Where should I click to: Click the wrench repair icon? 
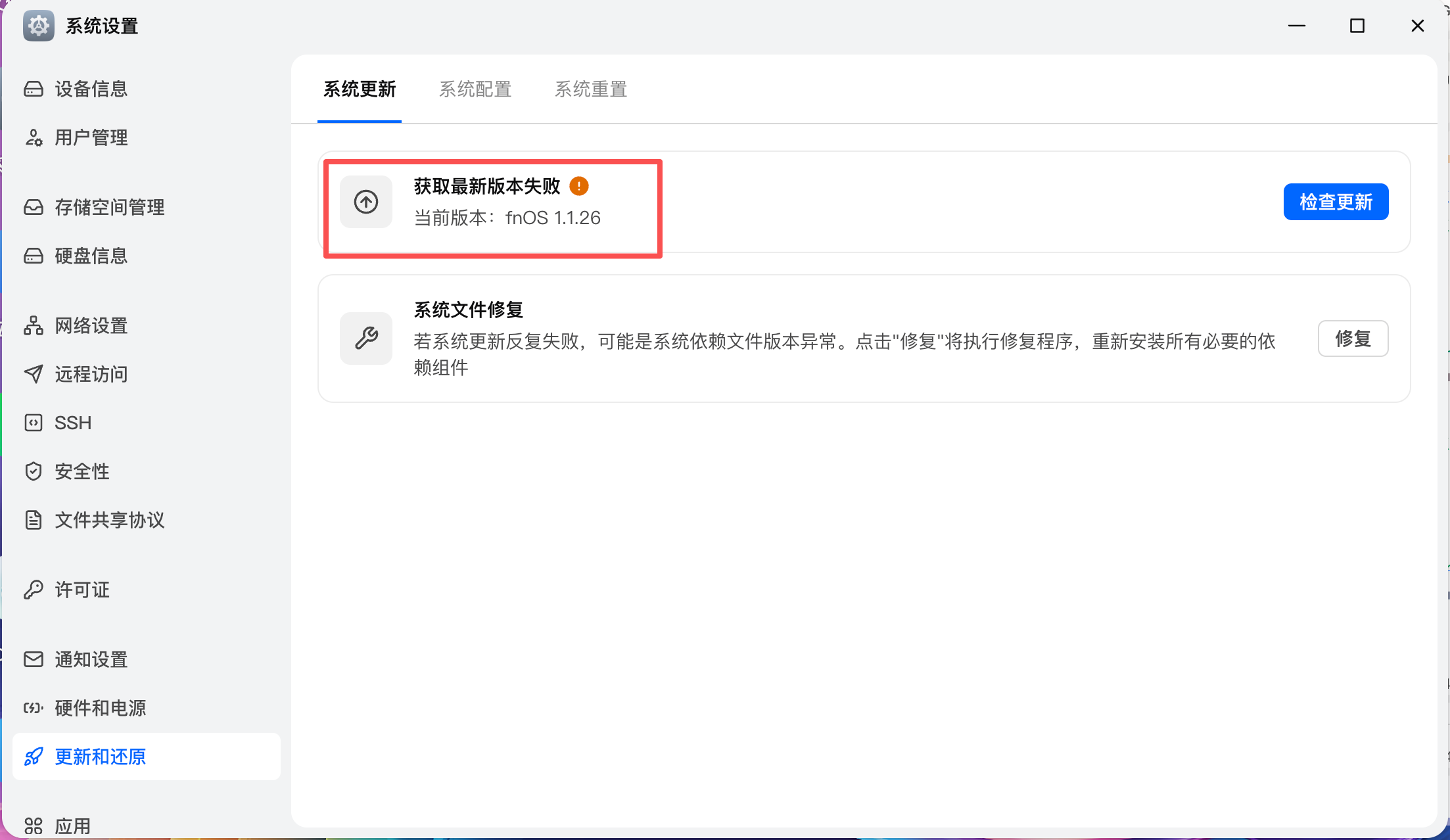tap(366, 338)
